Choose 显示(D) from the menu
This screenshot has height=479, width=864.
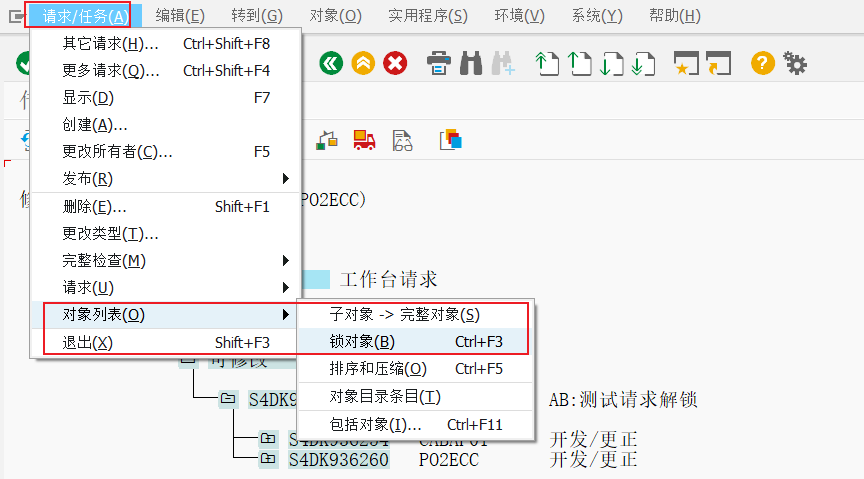(x=166, y=98)
